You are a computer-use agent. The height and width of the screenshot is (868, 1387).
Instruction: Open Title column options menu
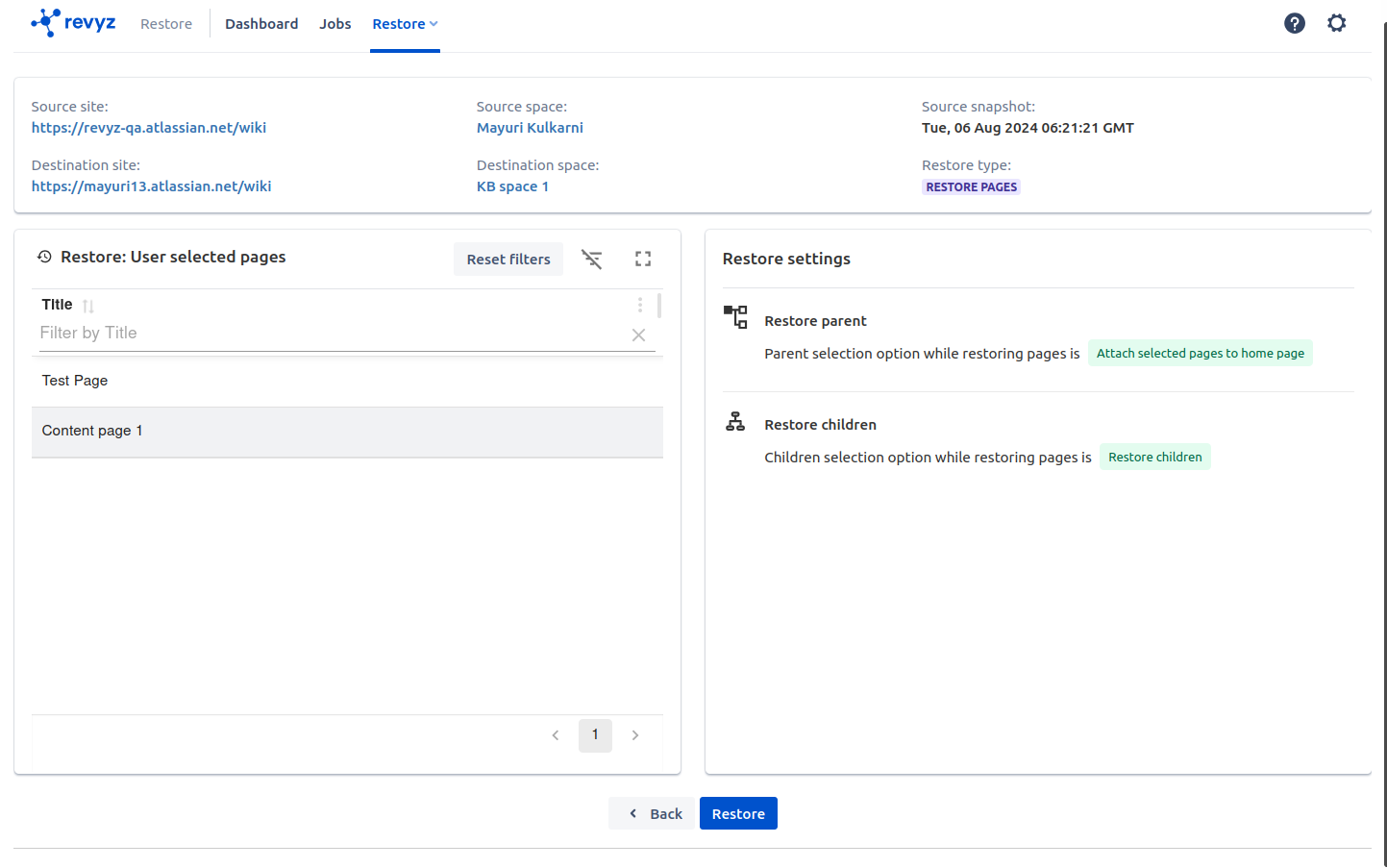point(640,305)
